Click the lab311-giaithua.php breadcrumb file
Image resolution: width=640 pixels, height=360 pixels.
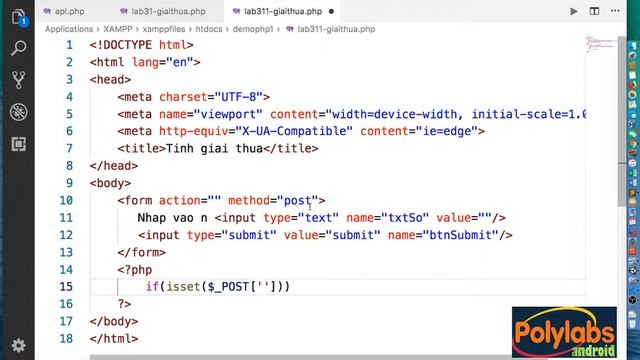click(336, 29)
